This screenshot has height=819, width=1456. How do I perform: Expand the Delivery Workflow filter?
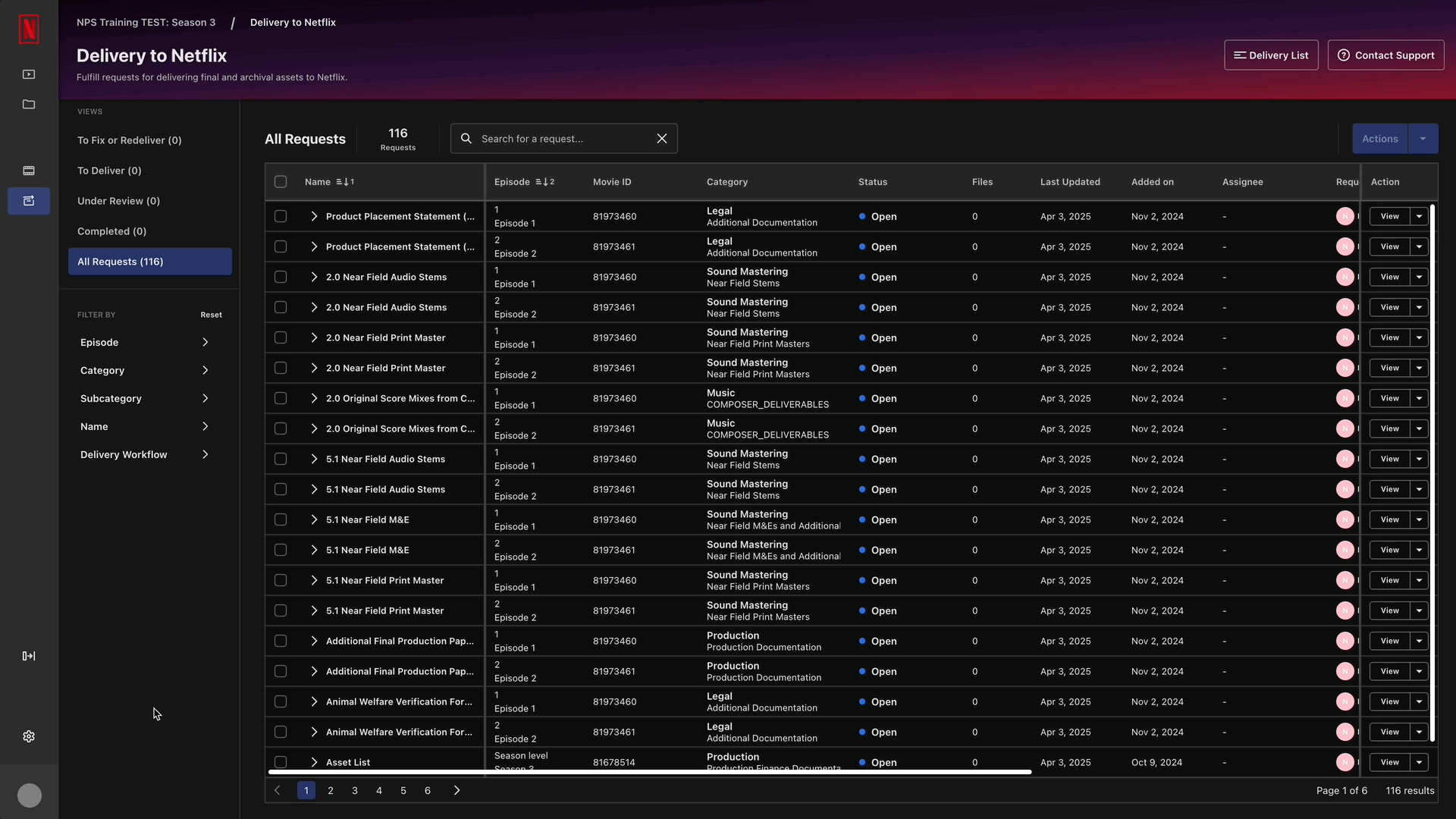pos(144,455)
